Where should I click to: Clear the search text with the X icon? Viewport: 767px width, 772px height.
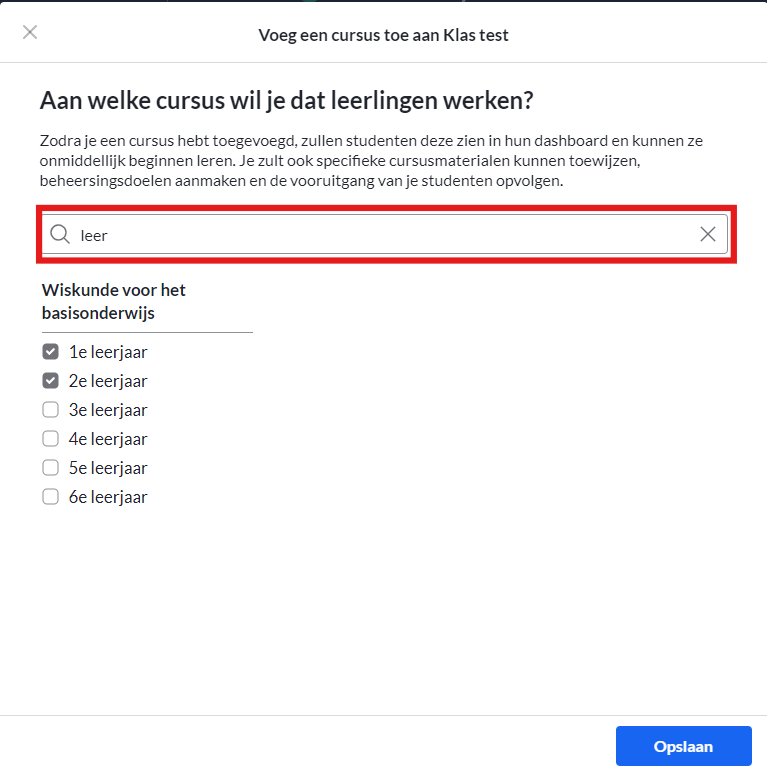pyautogui.click(x=707, y=234)
